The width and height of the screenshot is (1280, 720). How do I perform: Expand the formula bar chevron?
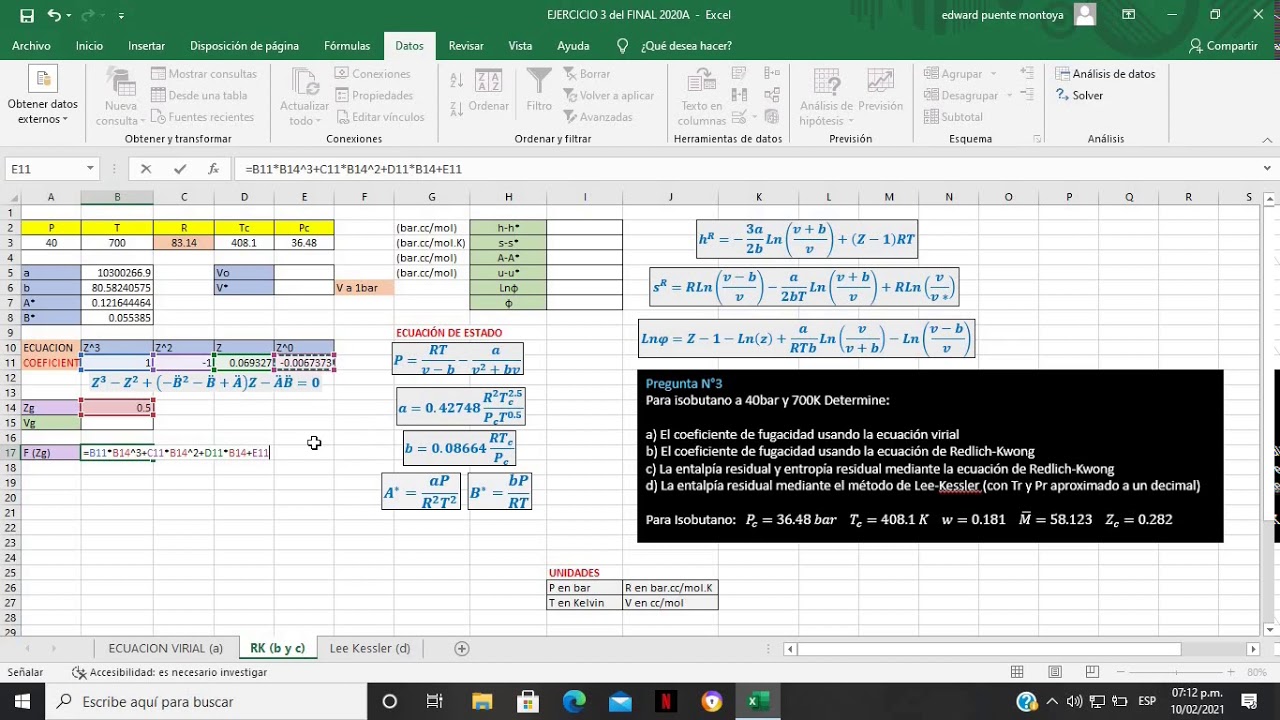point(1268,169)
